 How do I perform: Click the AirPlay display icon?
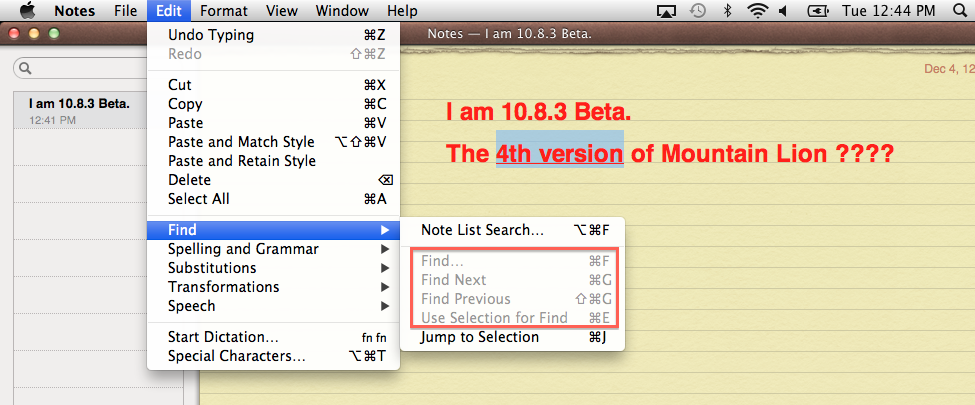tap(667, 11)
